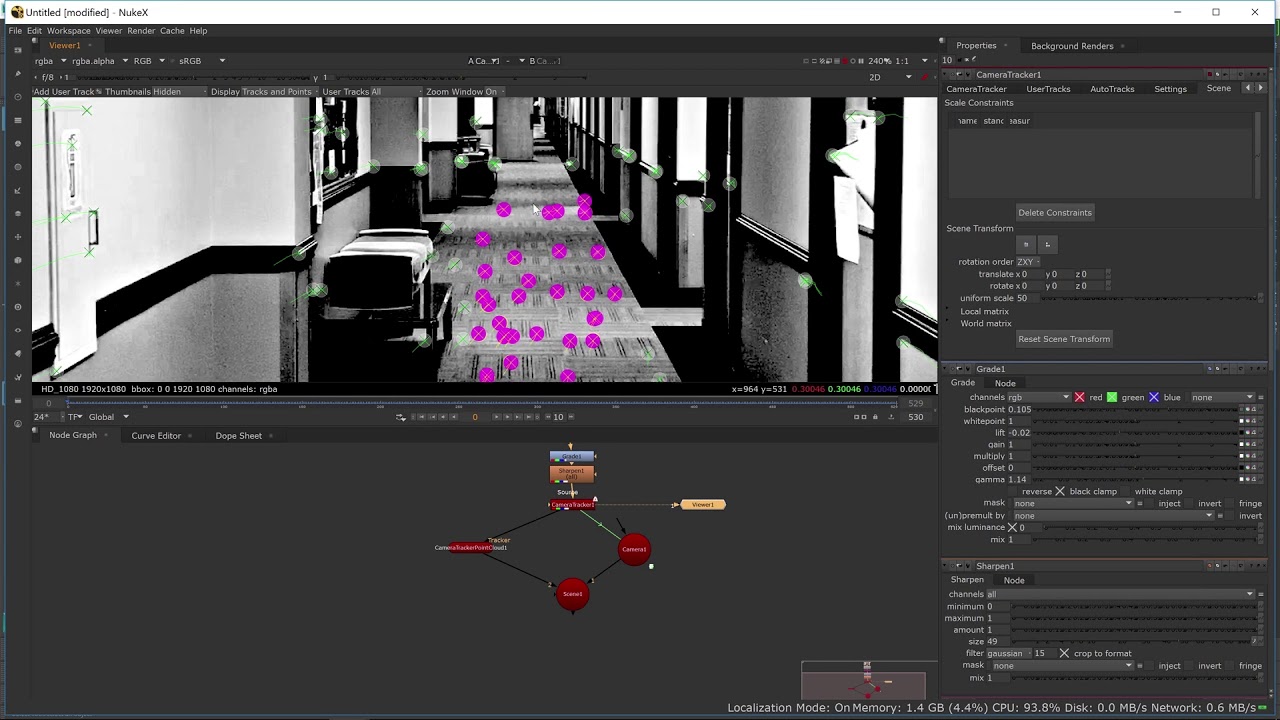The width and height of the screenshot is (1280, 720).
Task: Select the CameraTracker1 node
Action: 572,505
